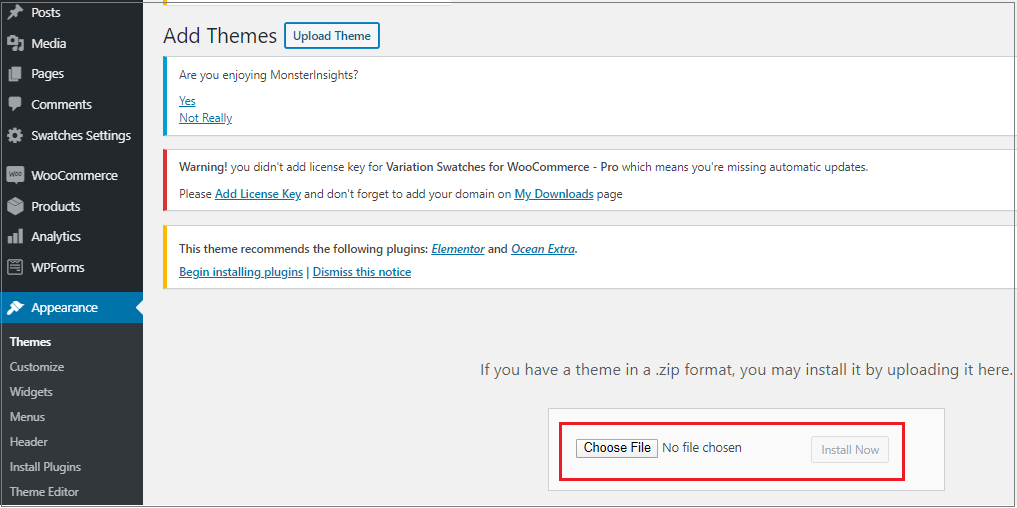Click the Products box icon
The image size is (1017, 508).
(x=15, y=206)
